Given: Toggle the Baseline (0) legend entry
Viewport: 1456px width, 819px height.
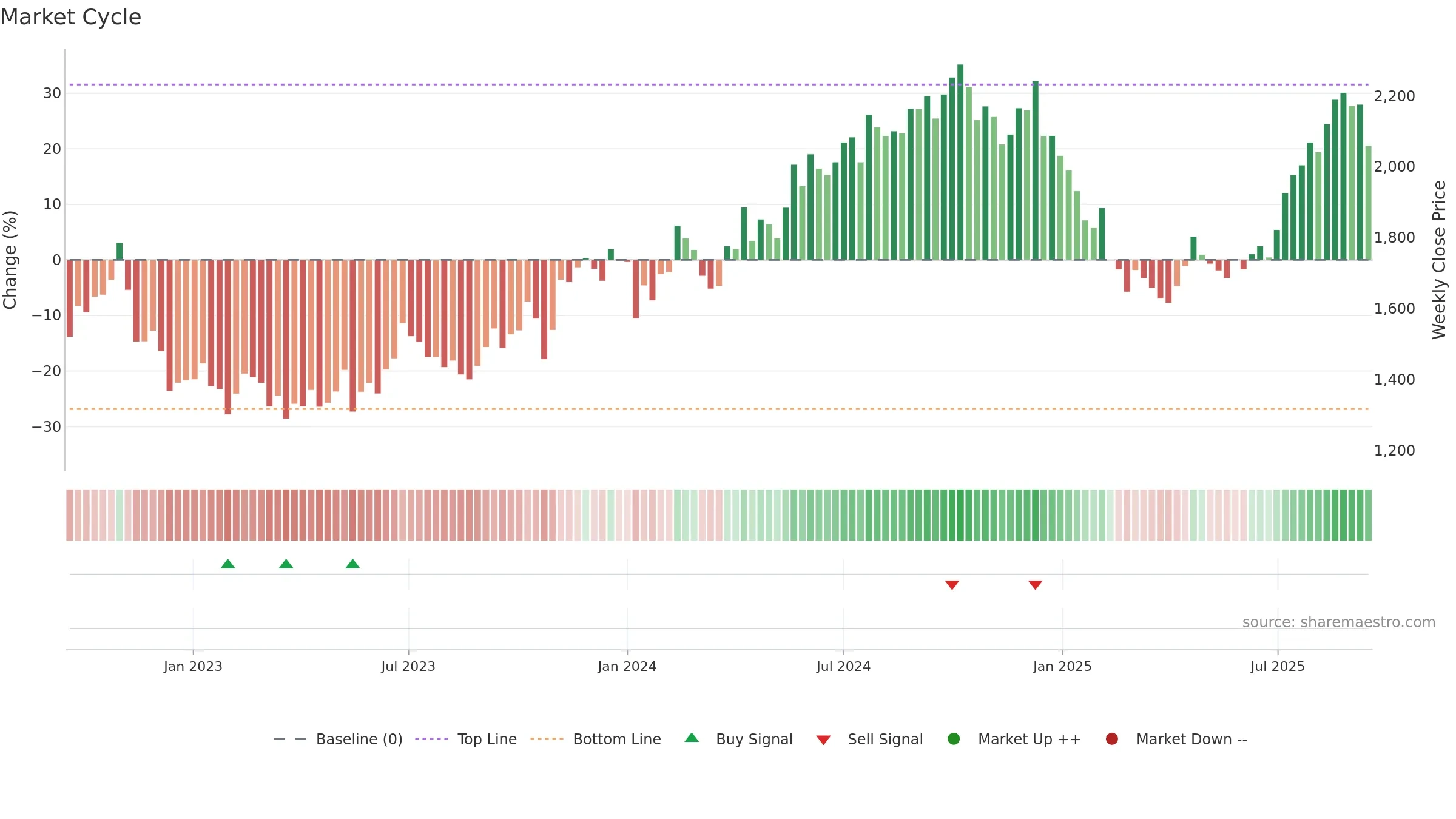Looking at the screenshot, I should pyautogui.click(x=338, y=739).
